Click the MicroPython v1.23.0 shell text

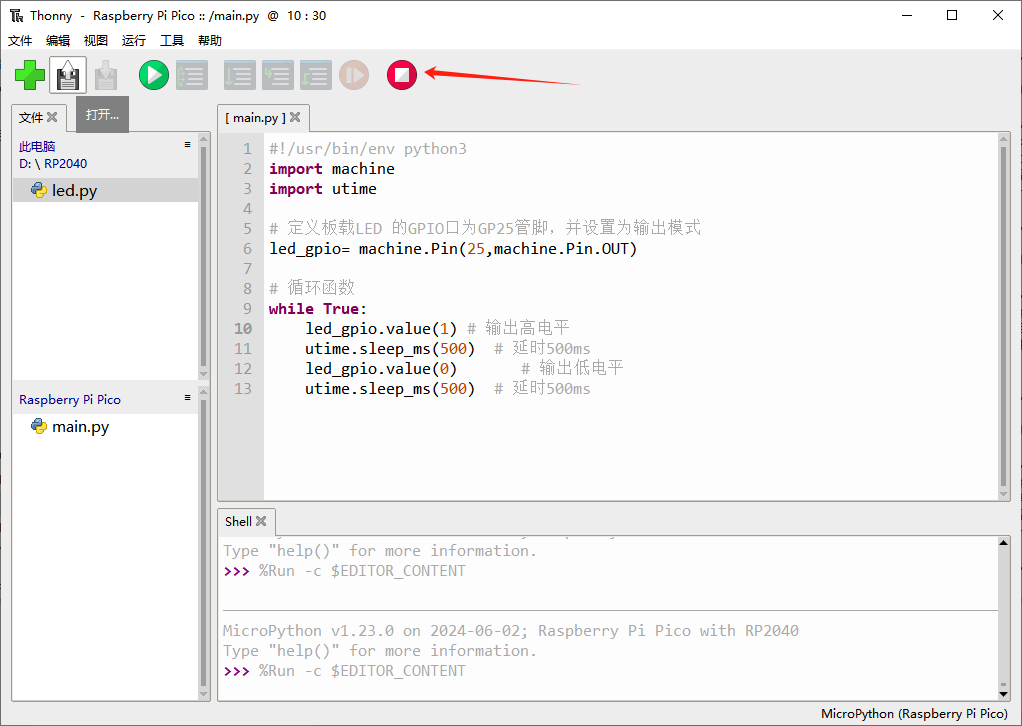click(x=510, y=631)
